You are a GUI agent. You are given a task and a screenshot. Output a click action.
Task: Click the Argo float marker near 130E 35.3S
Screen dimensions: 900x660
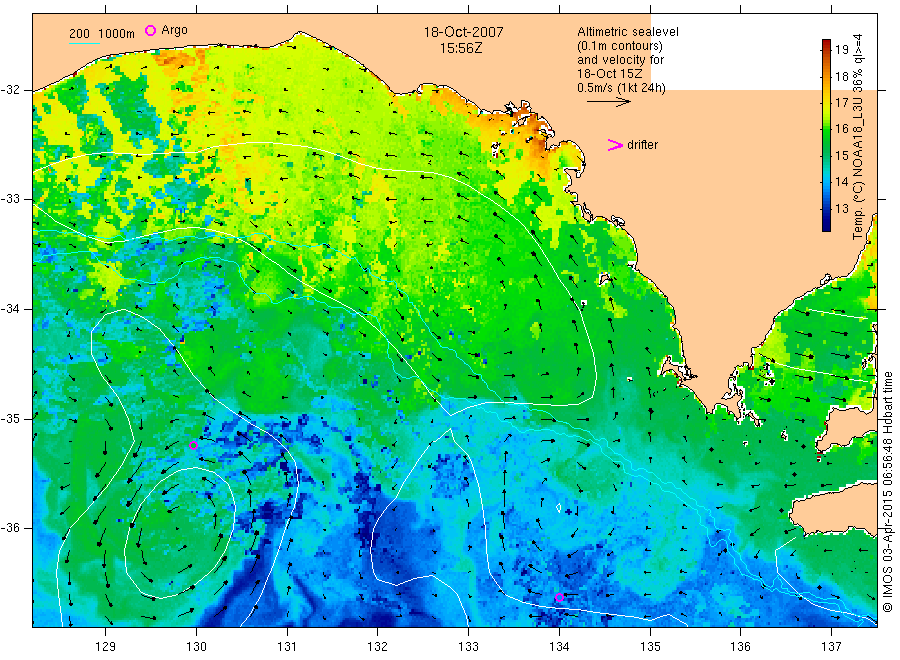(x=193, y=445)
